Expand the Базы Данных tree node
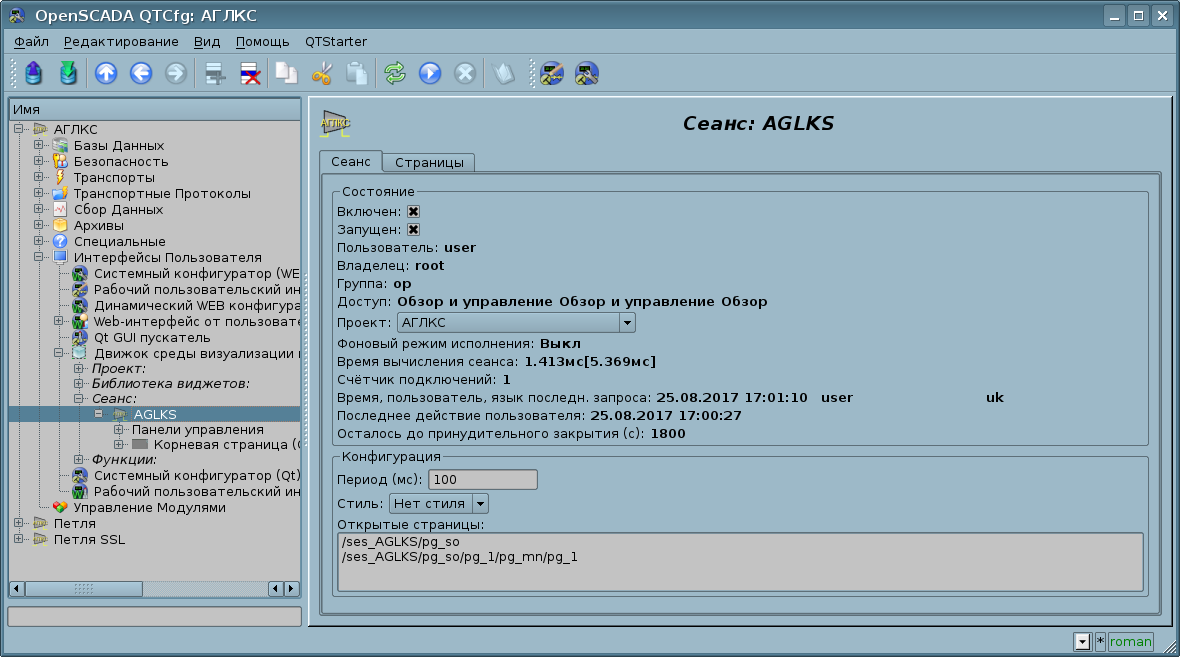The image size is (1180, 657). click(x=39, y=146)
